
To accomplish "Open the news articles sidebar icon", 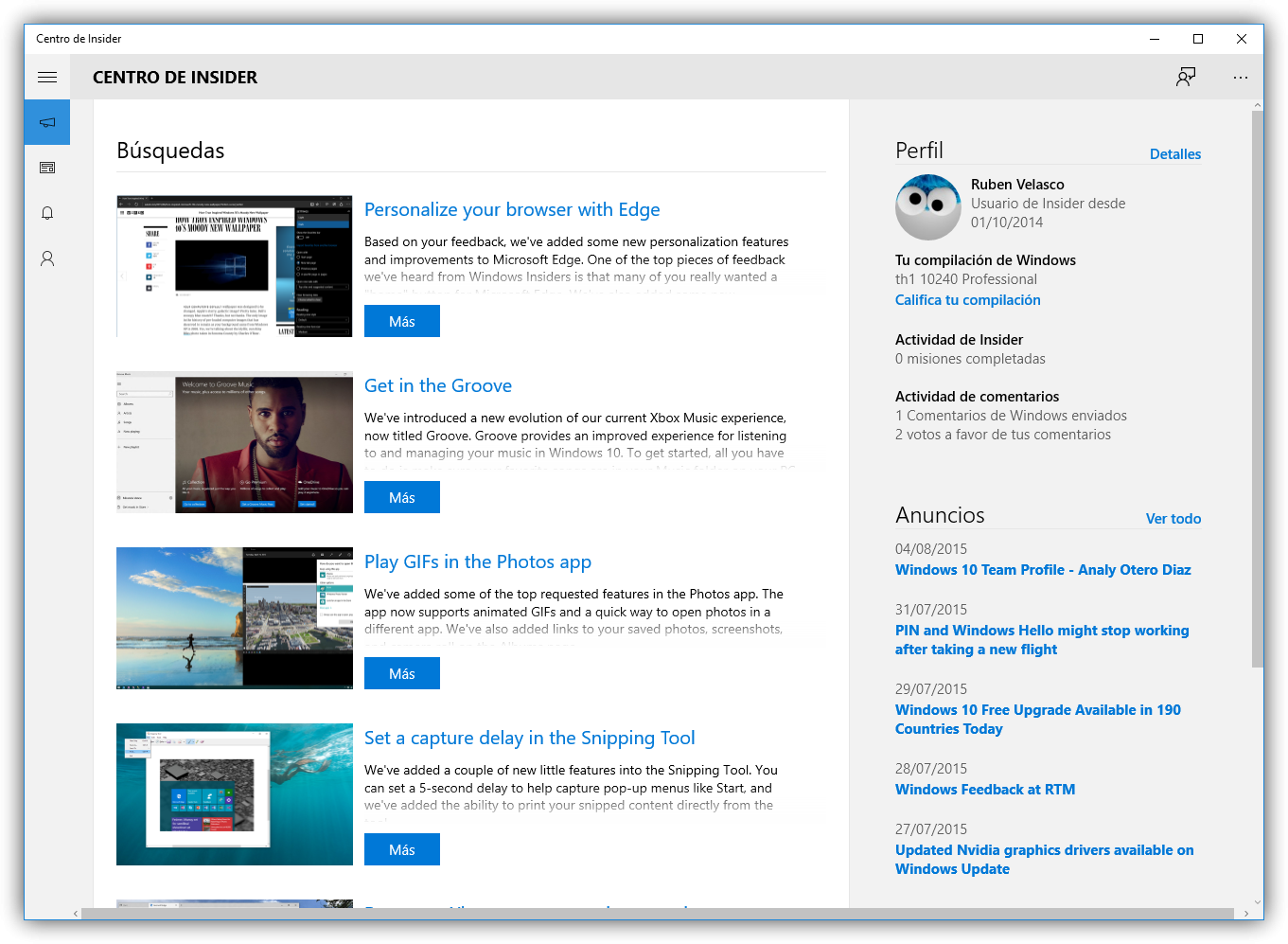I will (x=47, y=168).
